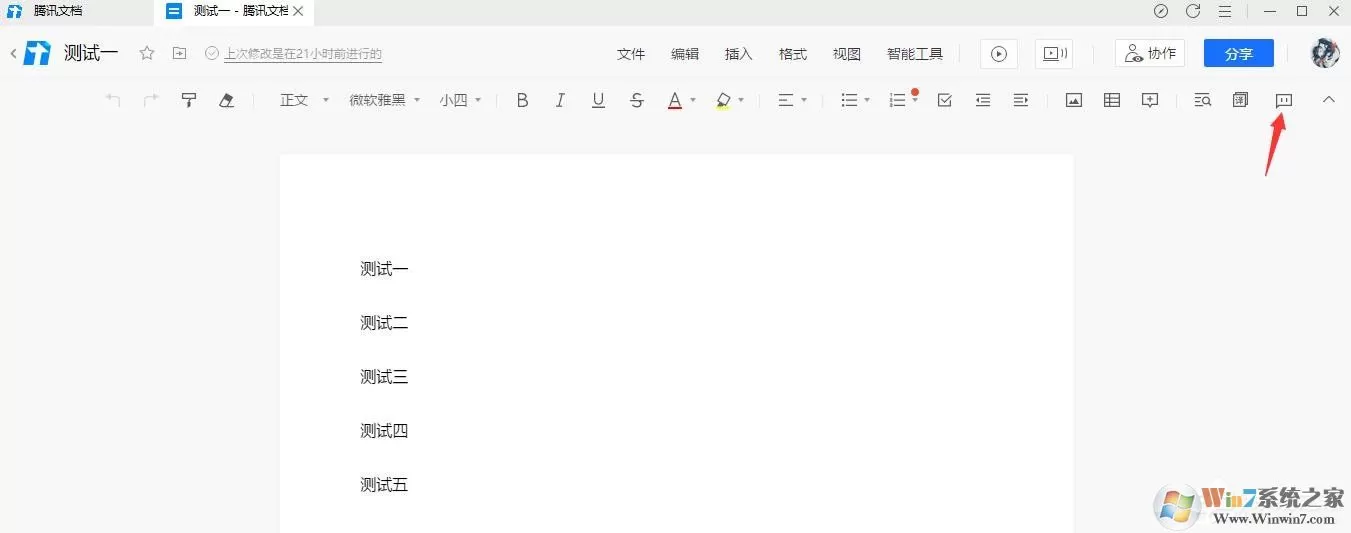Insert a table from the toolbar
Image resolution: width=1351 pixels, height=533 pixels.
pos(1112,100)
